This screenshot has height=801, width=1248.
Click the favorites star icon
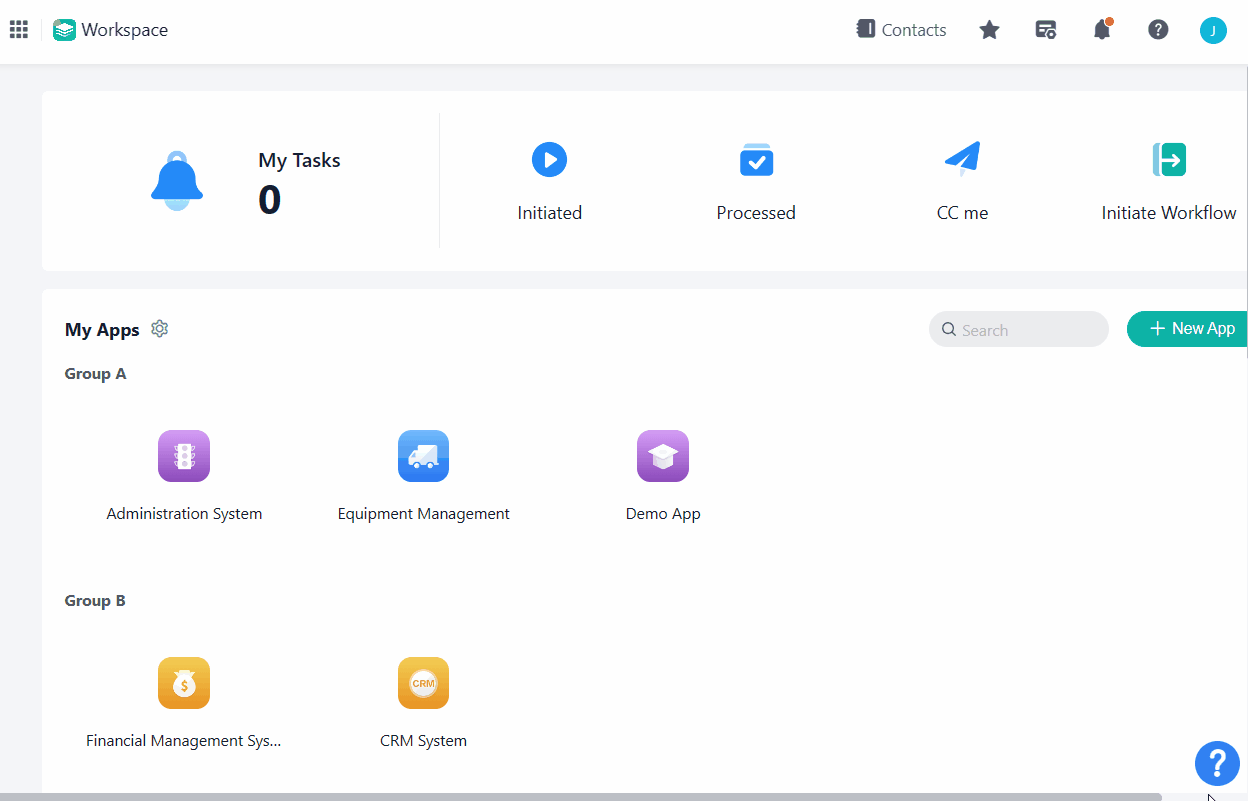(x=989, y=30)
